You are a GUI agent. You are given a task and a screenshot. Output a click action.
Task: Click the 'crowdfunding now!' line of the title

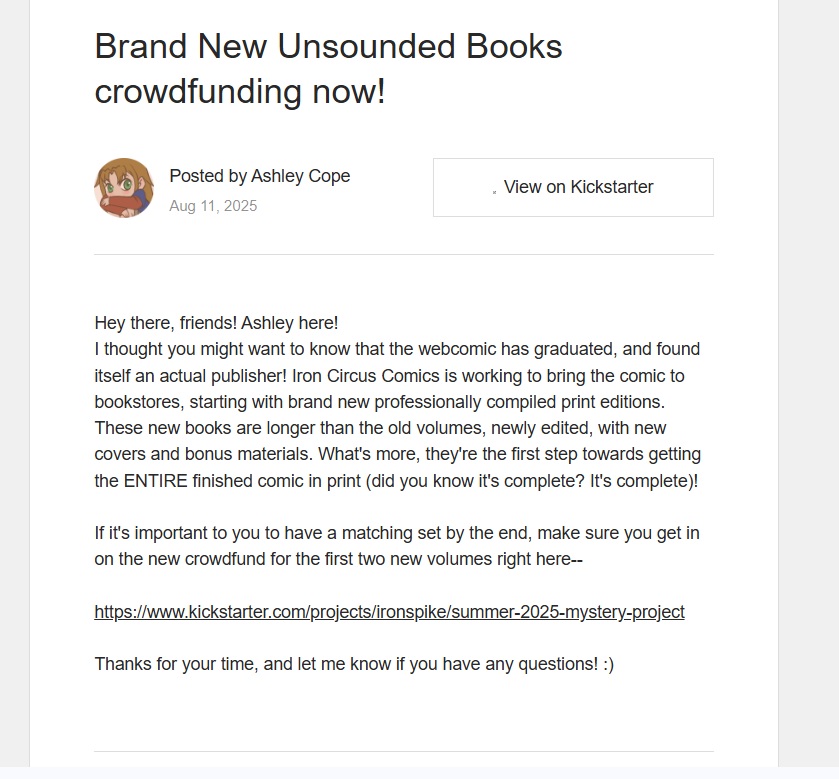239,92
